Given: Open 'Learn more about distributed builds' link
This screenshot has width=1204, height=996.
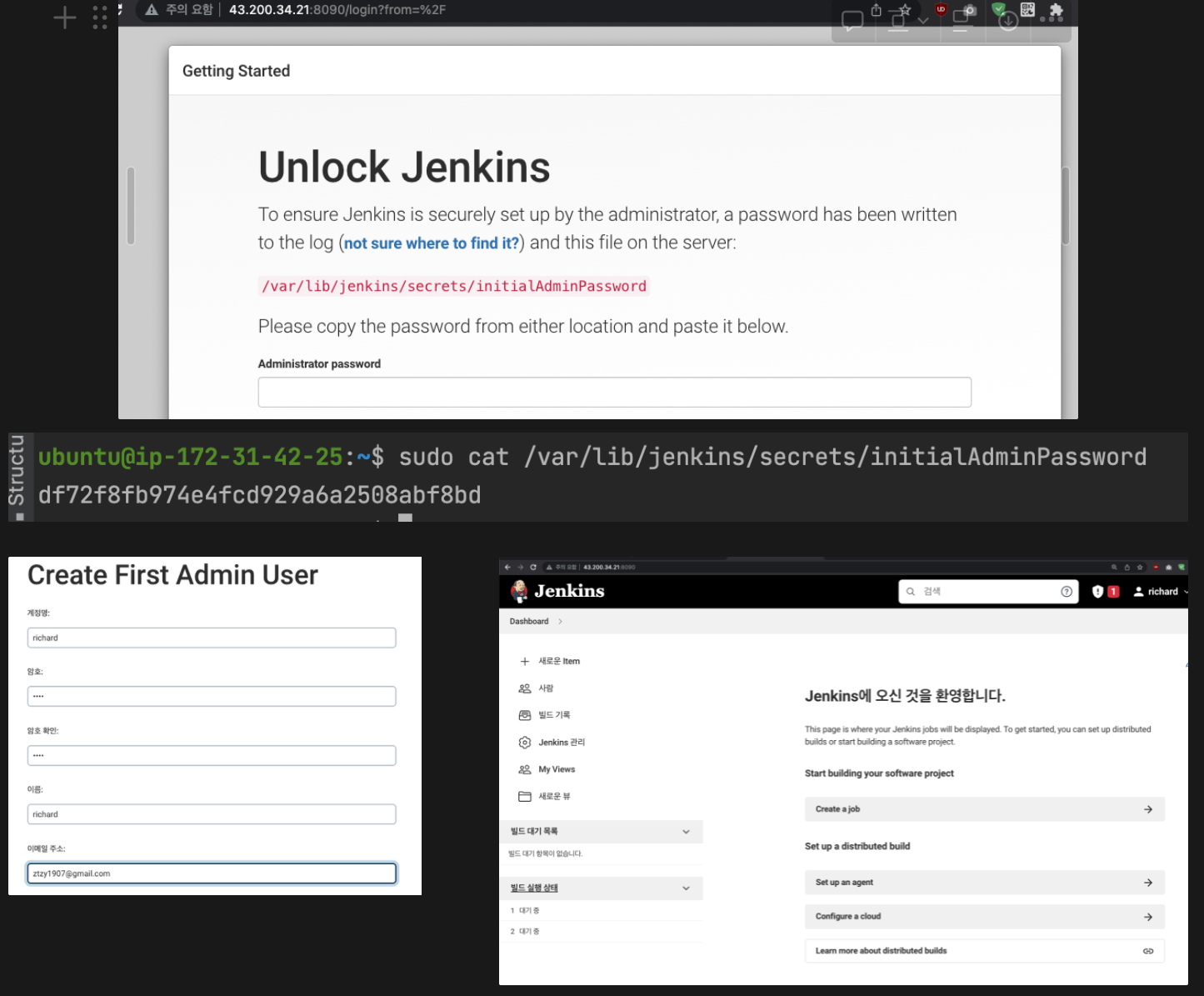Looking at the screenshot, I should tap(985, 950).
